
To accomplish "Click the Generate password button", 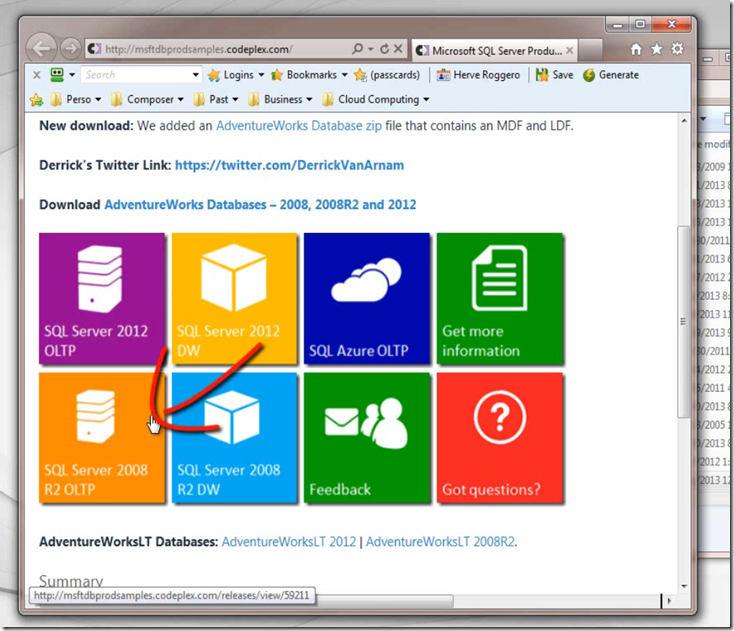I will [x=611, y=75].
